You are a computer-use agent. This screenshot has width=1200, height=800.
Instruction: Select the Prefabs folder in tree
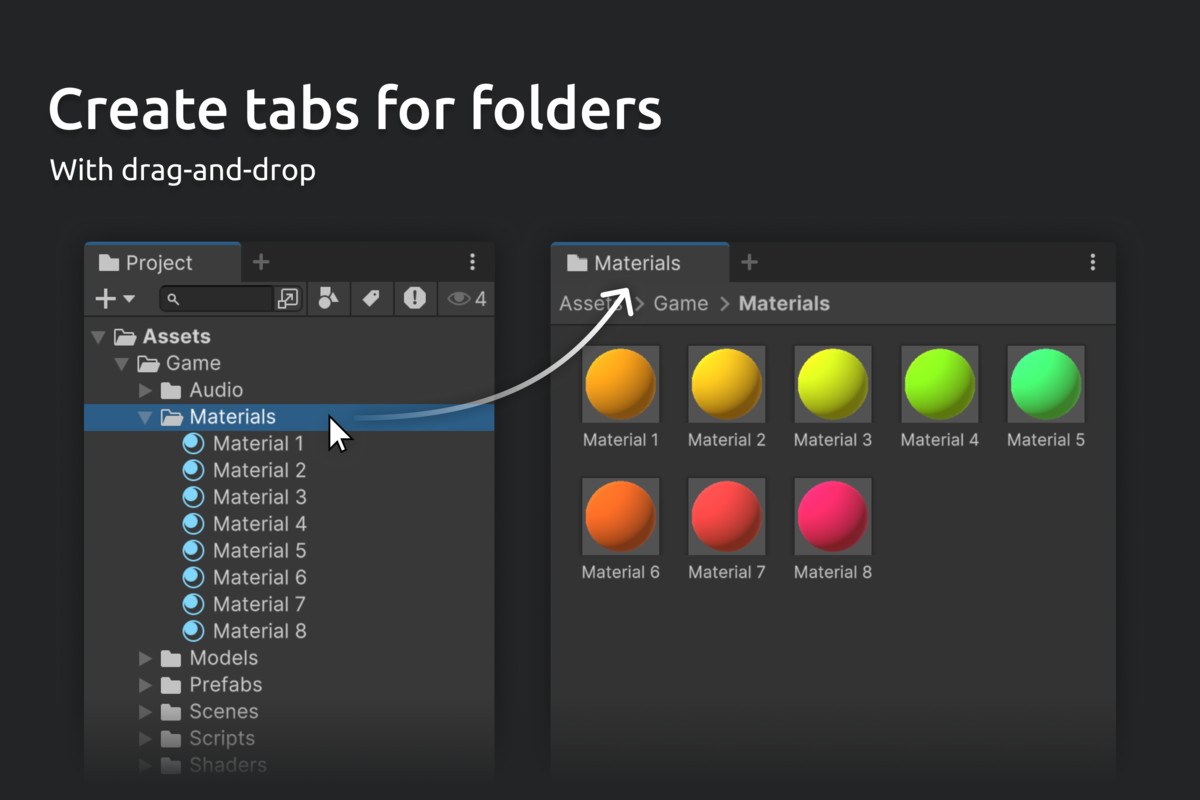click(x=211, y=685)
